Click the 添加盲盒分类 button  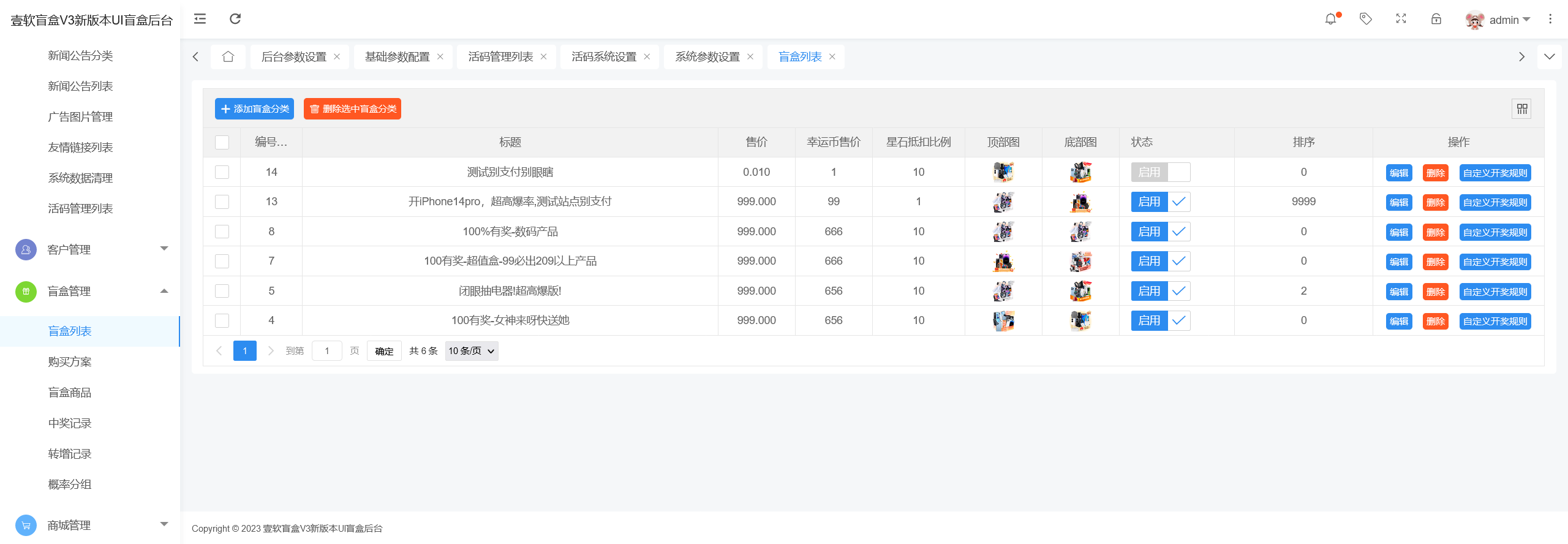(254, 109)
